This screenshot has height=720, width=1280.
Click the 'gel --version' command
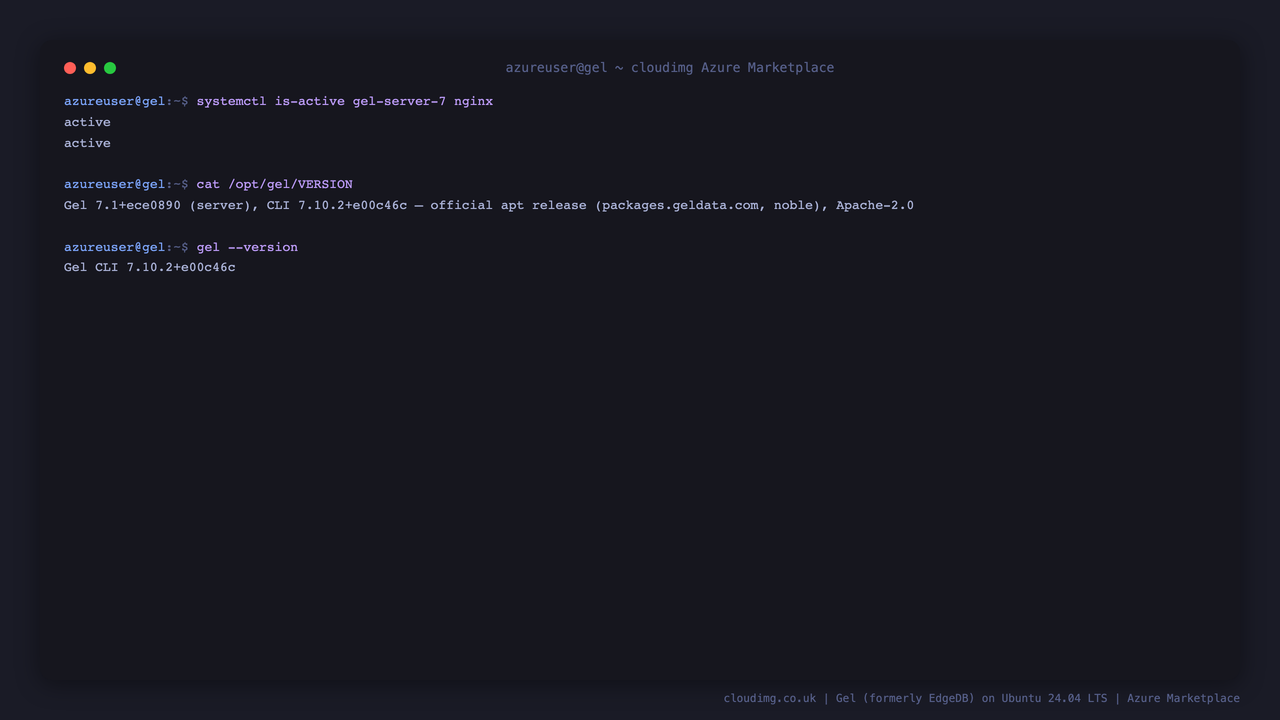247,247
